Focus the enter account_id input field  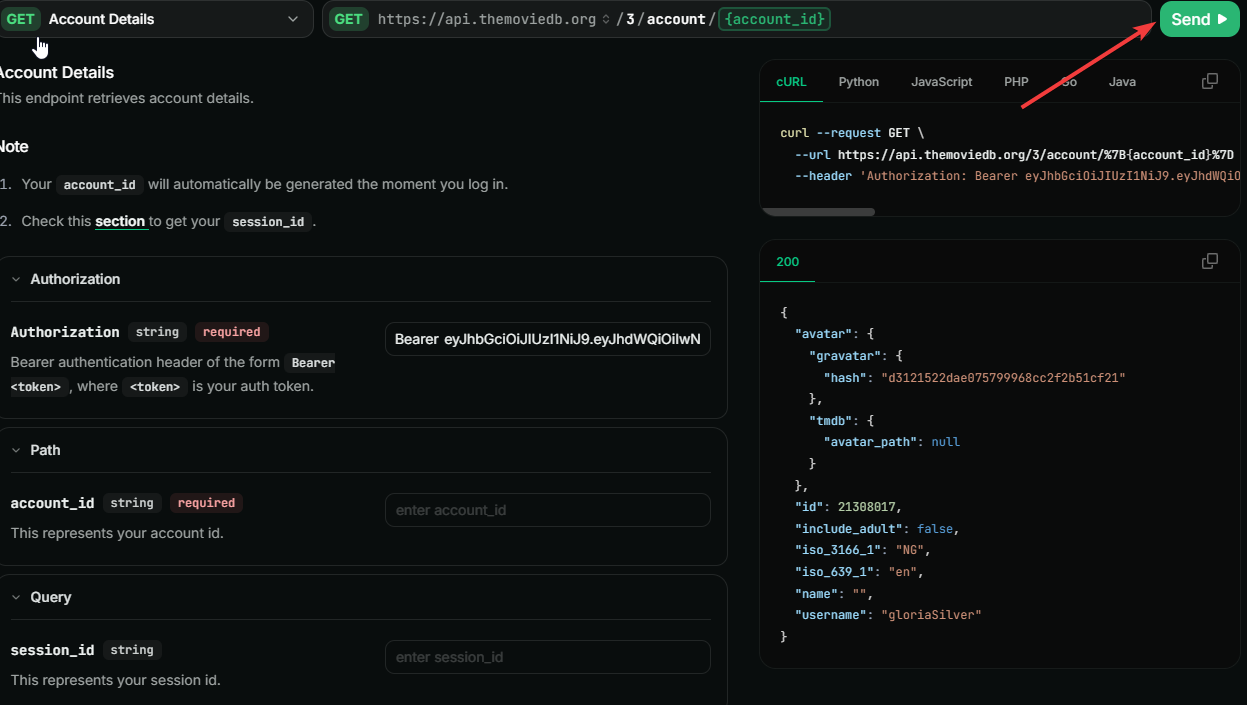click(547, 510)
